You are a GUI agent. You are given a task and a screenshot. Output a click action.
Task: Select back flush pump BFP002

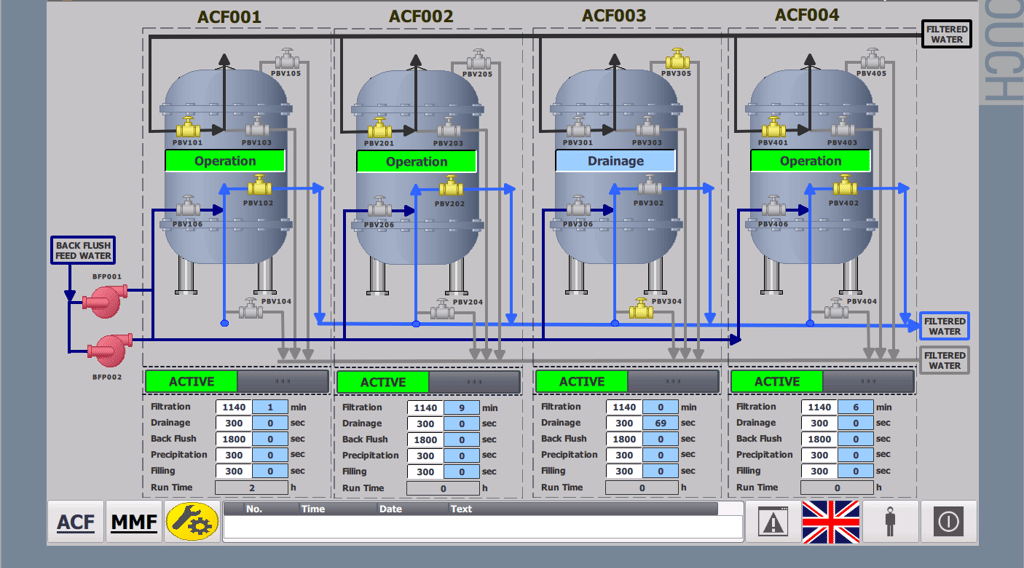[x=110, y=350]
